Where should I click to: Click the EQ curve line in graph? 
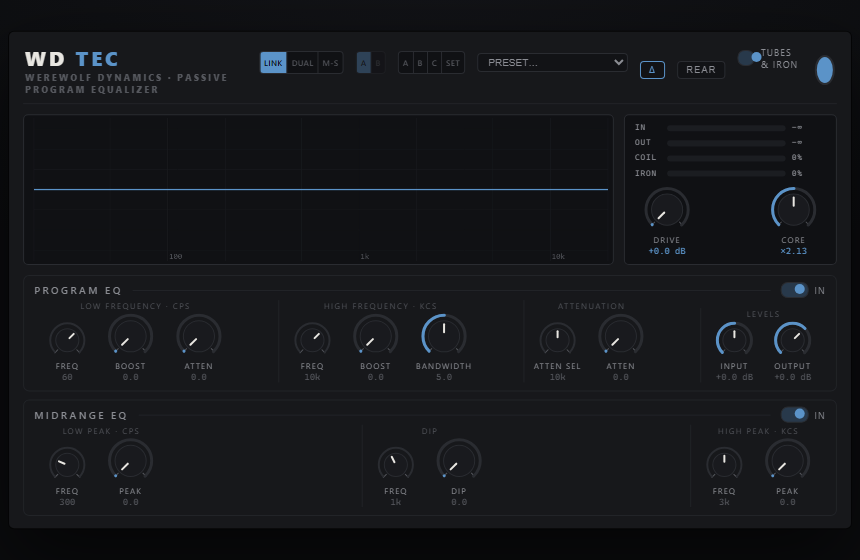pyautogui.click(x=321, y=189)
